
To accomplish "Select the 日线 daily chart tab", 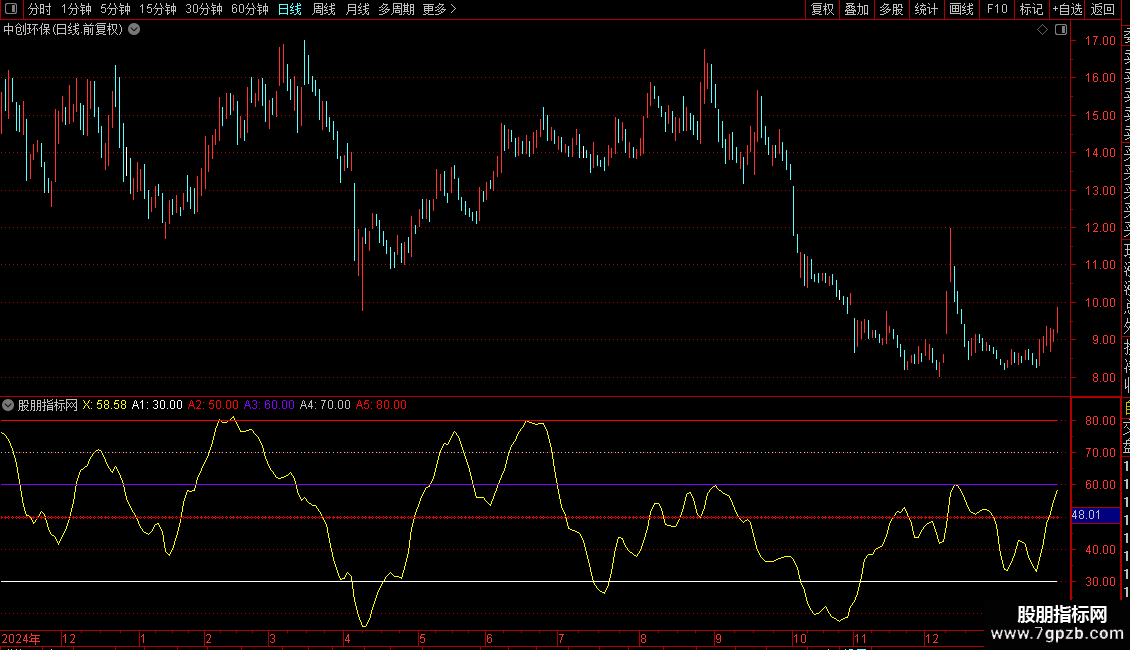I will point(290,9).
